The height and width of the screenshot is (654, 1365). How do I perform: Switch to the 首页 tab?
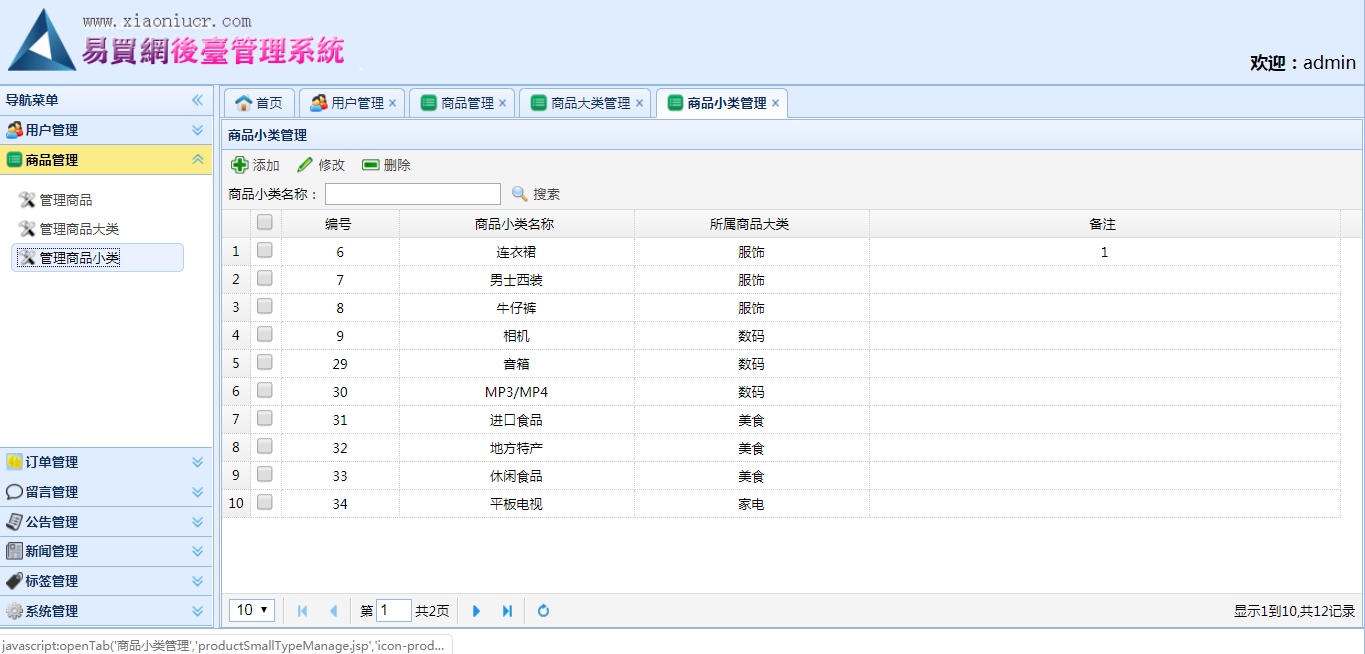point(259,103)
